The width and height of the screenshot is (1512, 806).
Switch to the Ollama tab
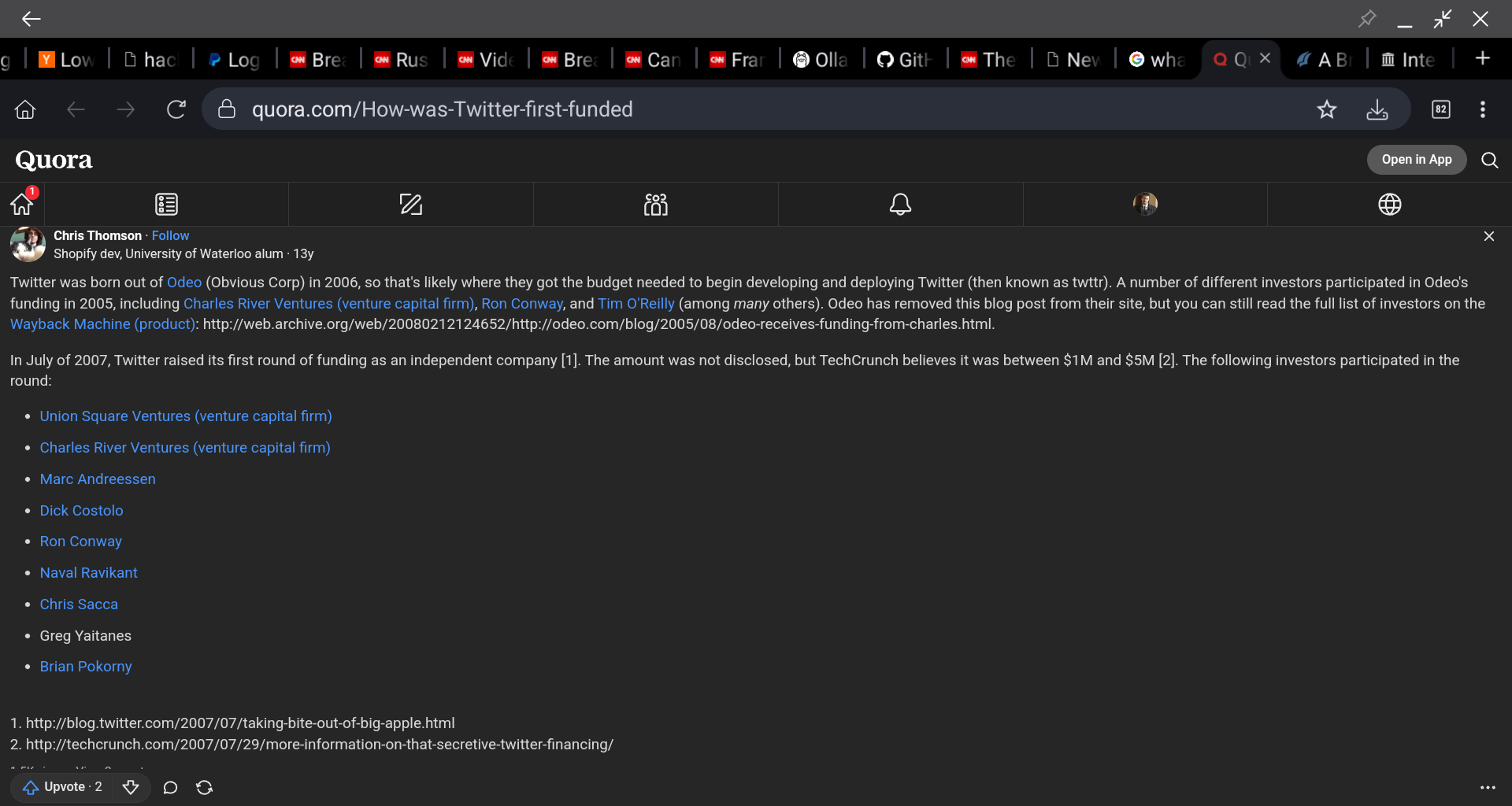[821, 60]
